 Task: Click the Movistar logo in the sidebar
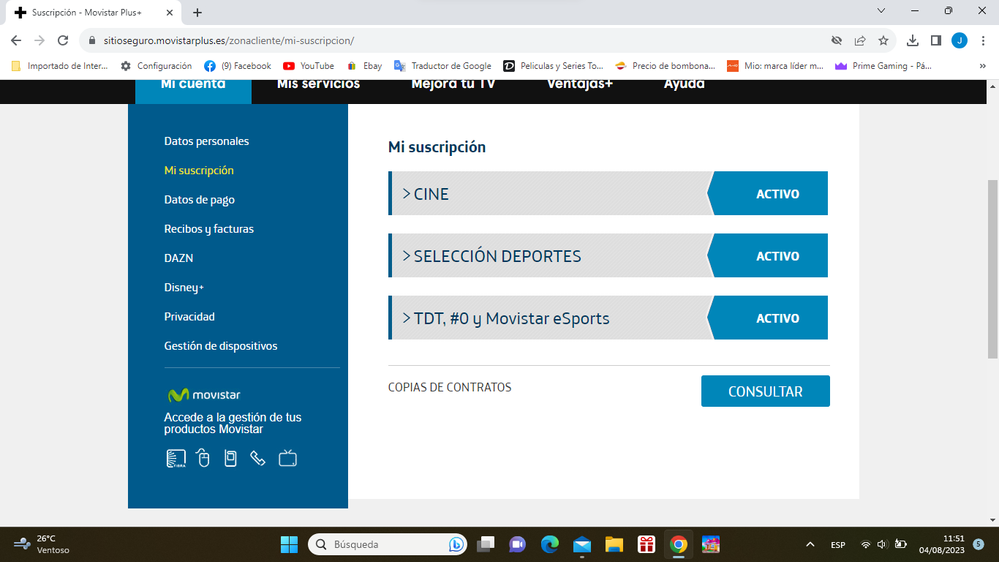click(204, 395)
